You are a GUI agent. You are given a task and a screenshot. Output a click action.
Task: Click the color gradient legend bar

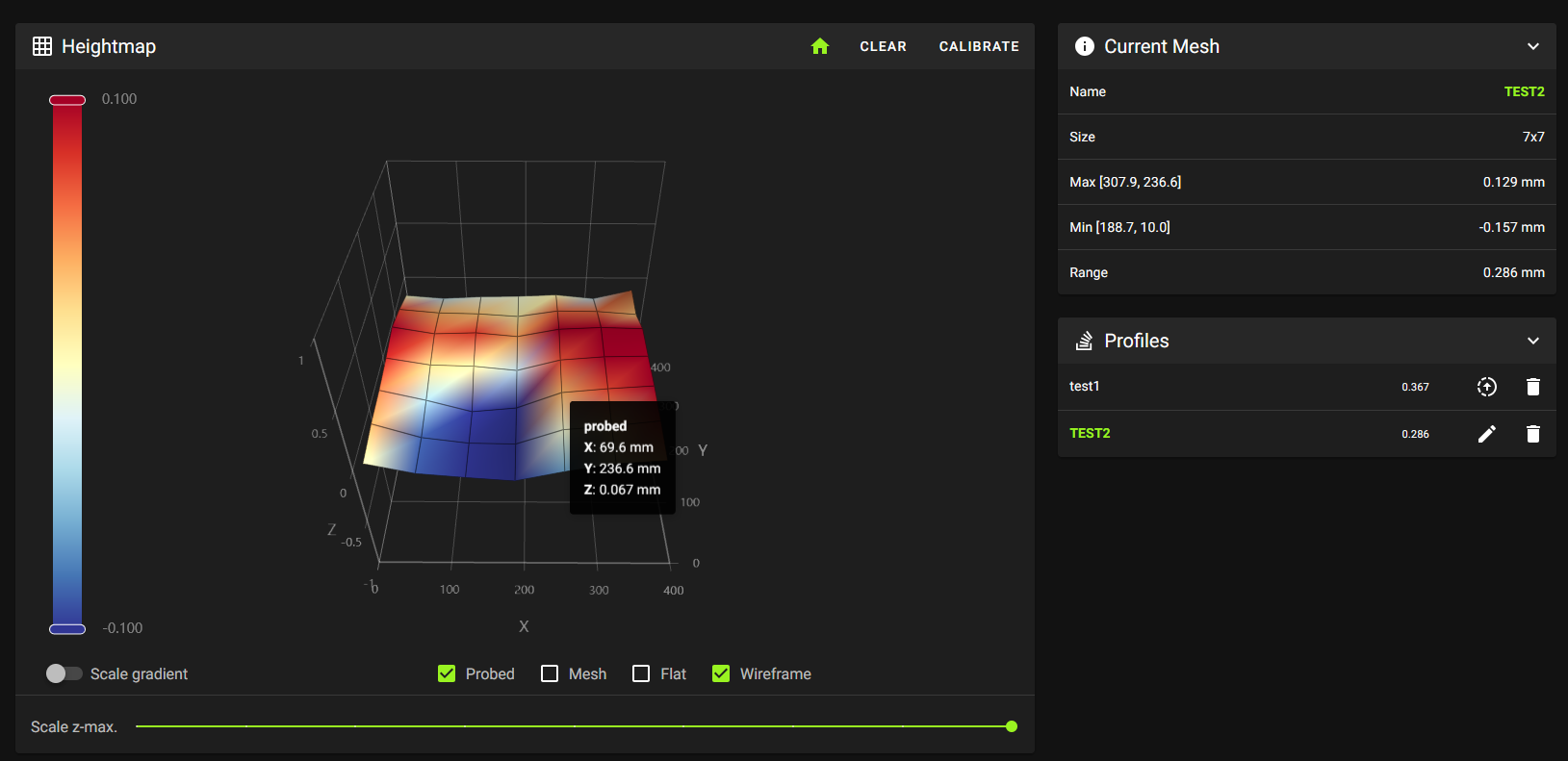point(67,365)
